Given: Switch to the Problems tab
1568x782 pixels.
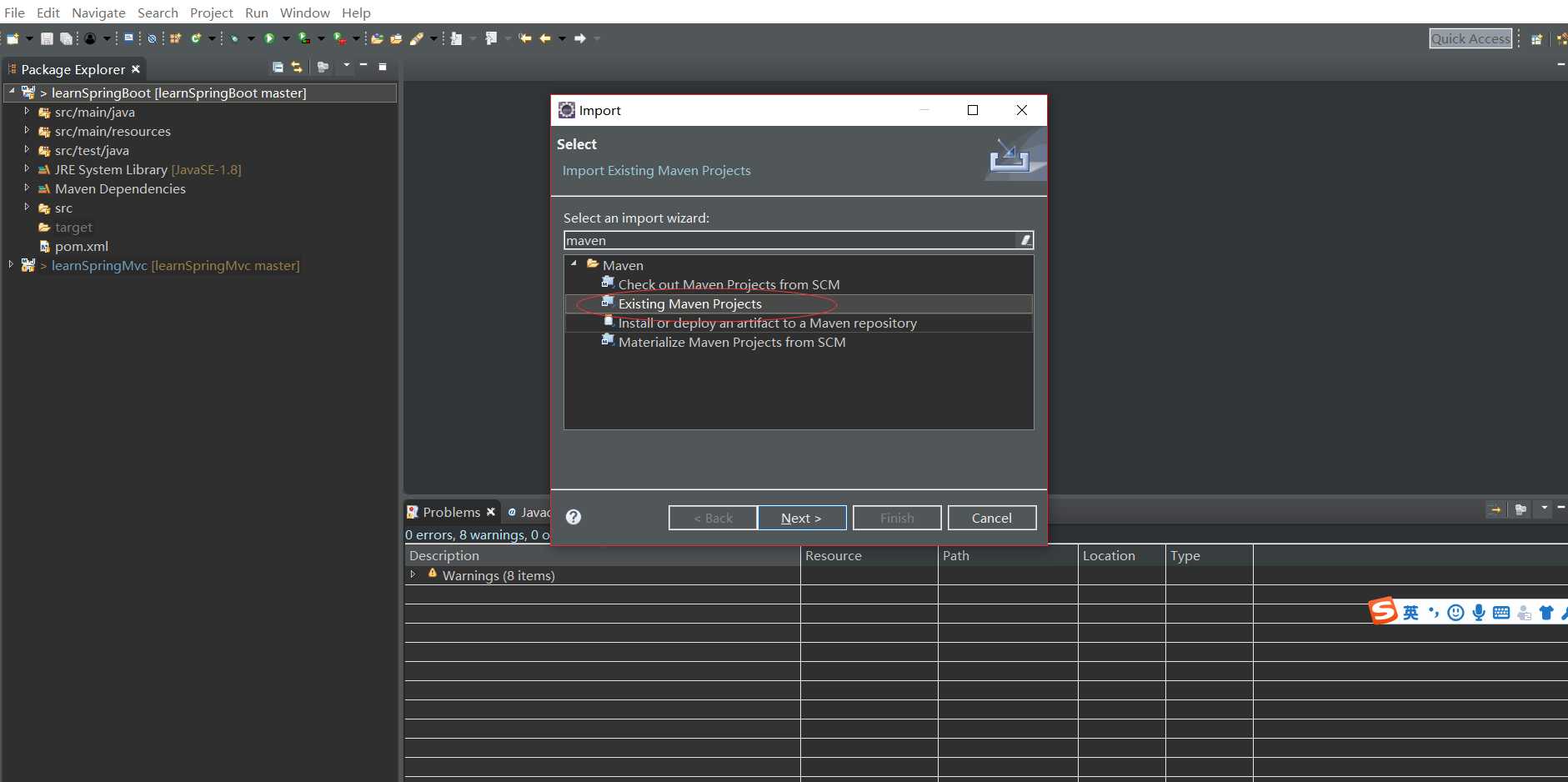Looking at the screenshot, I should [451, 512].
